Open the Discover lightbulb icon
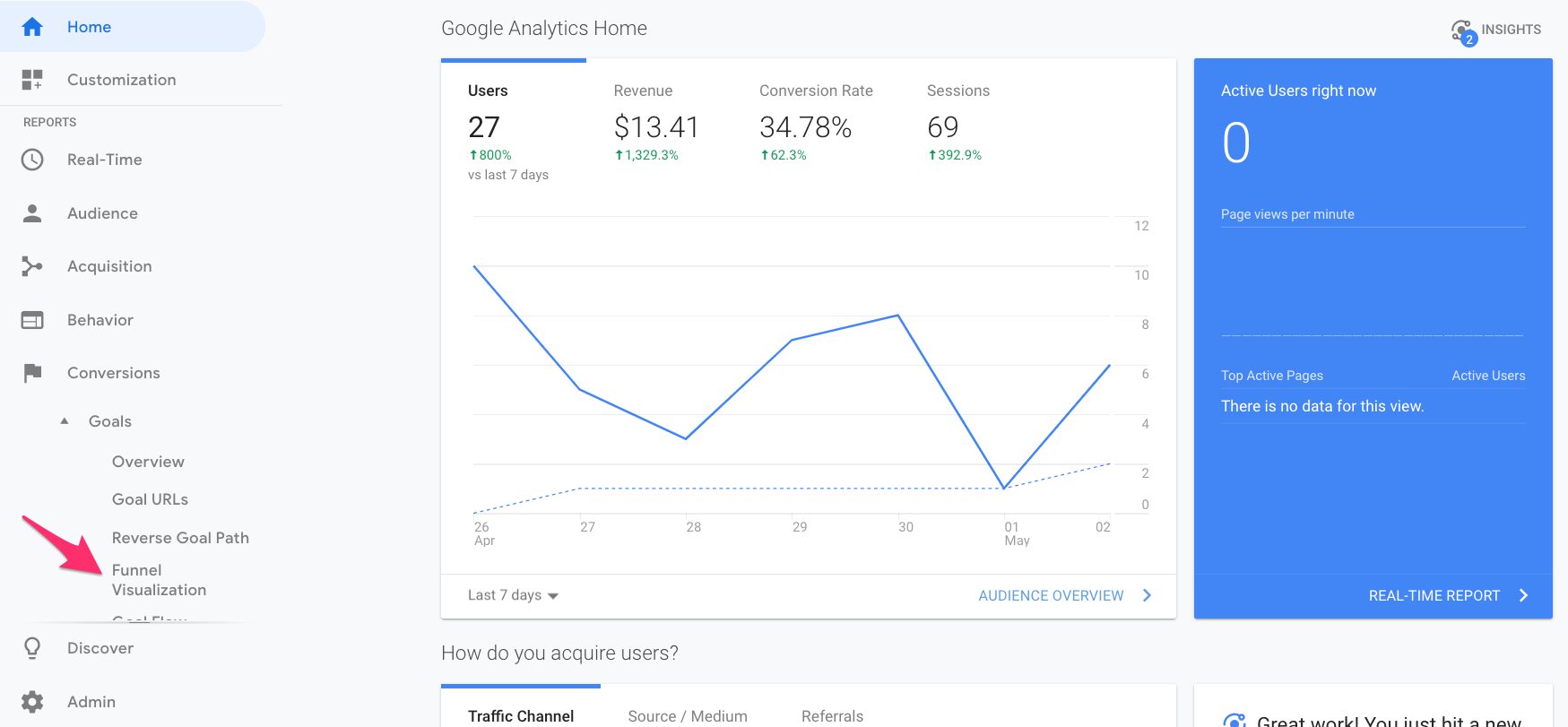1568x727 pixels. 32,648
